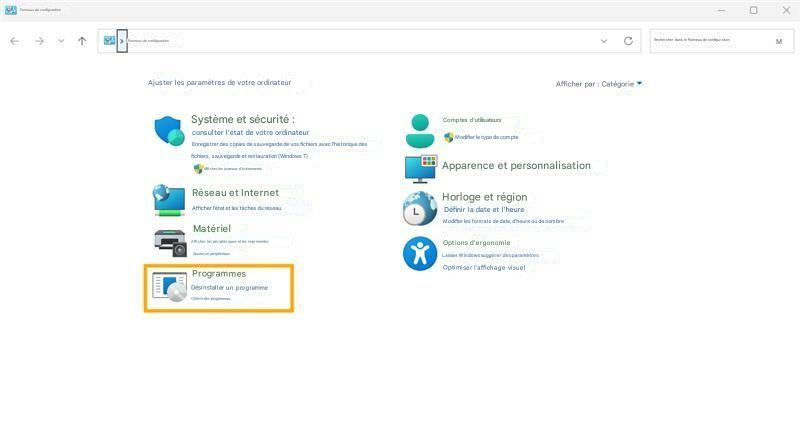Click Désinstaller un programme link
This screenshot has height=421, width=800.
229,288
